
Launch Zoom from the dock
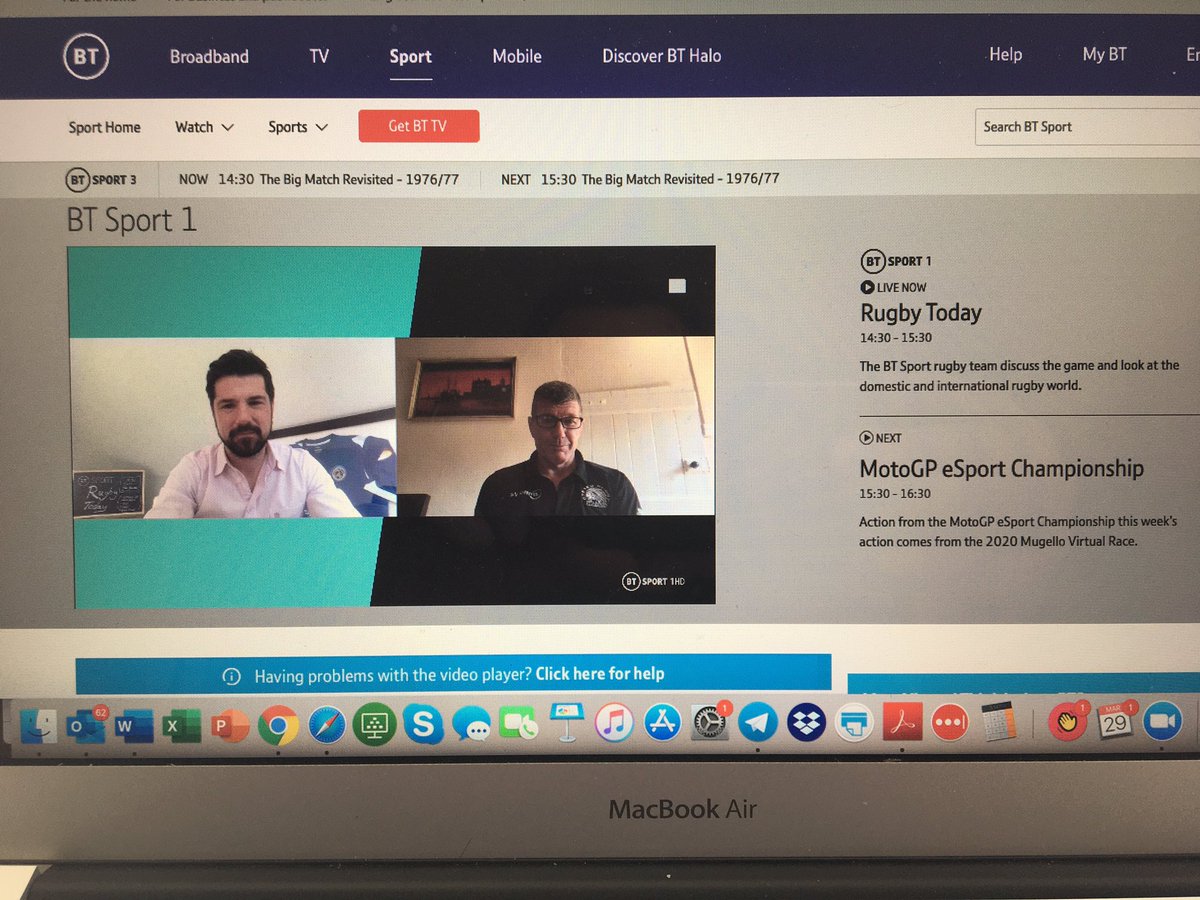click(x=1162, y=721)
